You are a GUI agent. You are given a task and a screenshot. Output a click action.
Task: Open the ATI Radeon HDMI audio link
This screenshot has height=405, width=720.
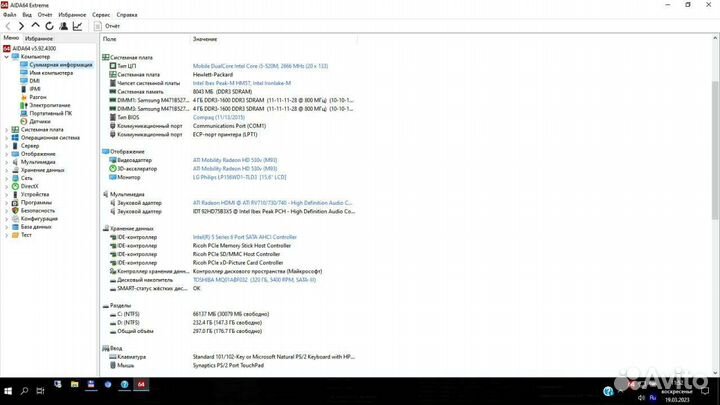(x=272, y=203)
